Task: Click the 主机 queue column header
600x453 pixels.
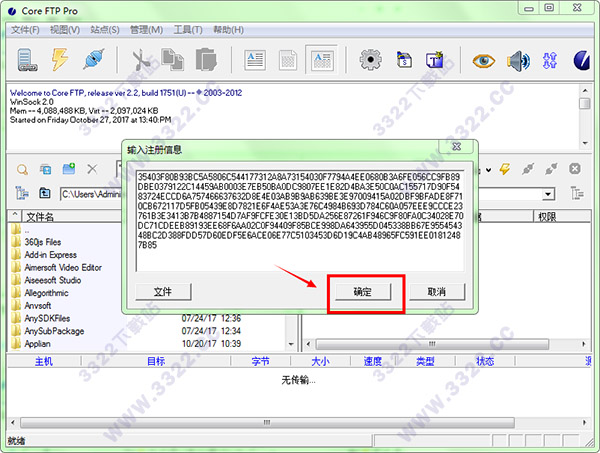Action: (x=44, y=361)
